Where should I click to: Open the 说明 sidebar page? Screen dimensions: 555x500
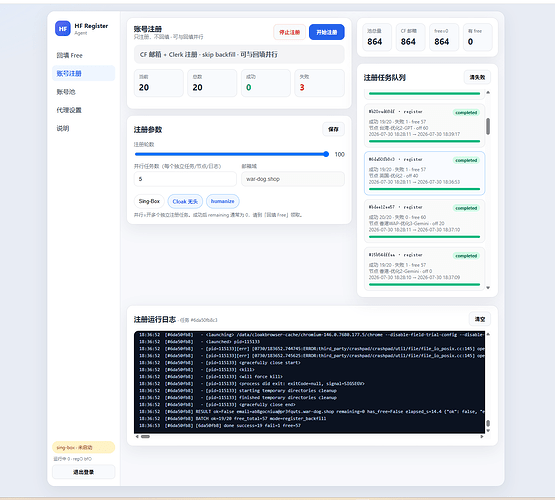tap(84, 128)
